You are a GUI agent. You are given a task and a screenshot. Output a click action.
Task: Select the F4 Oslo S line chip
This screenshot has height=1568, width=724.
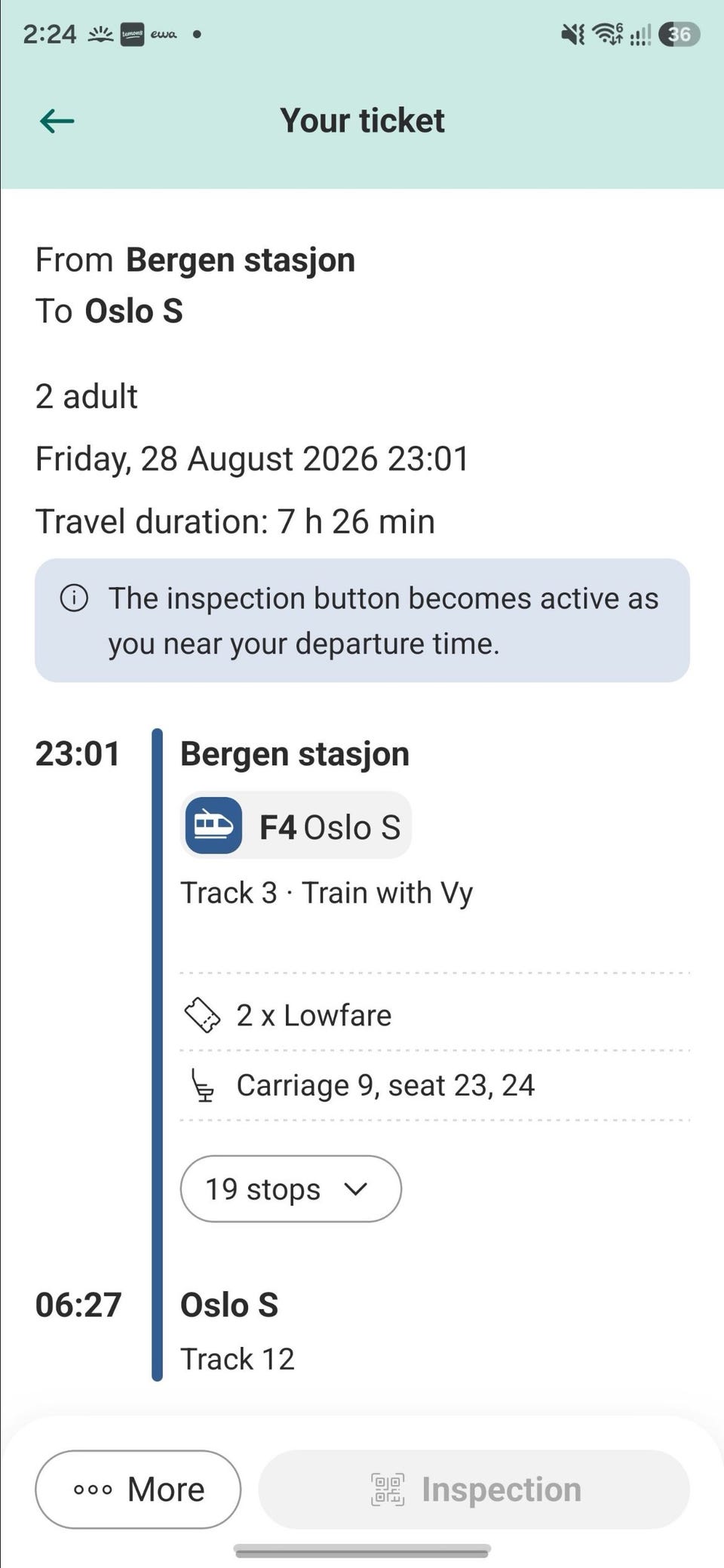click(x=296, y=826)
